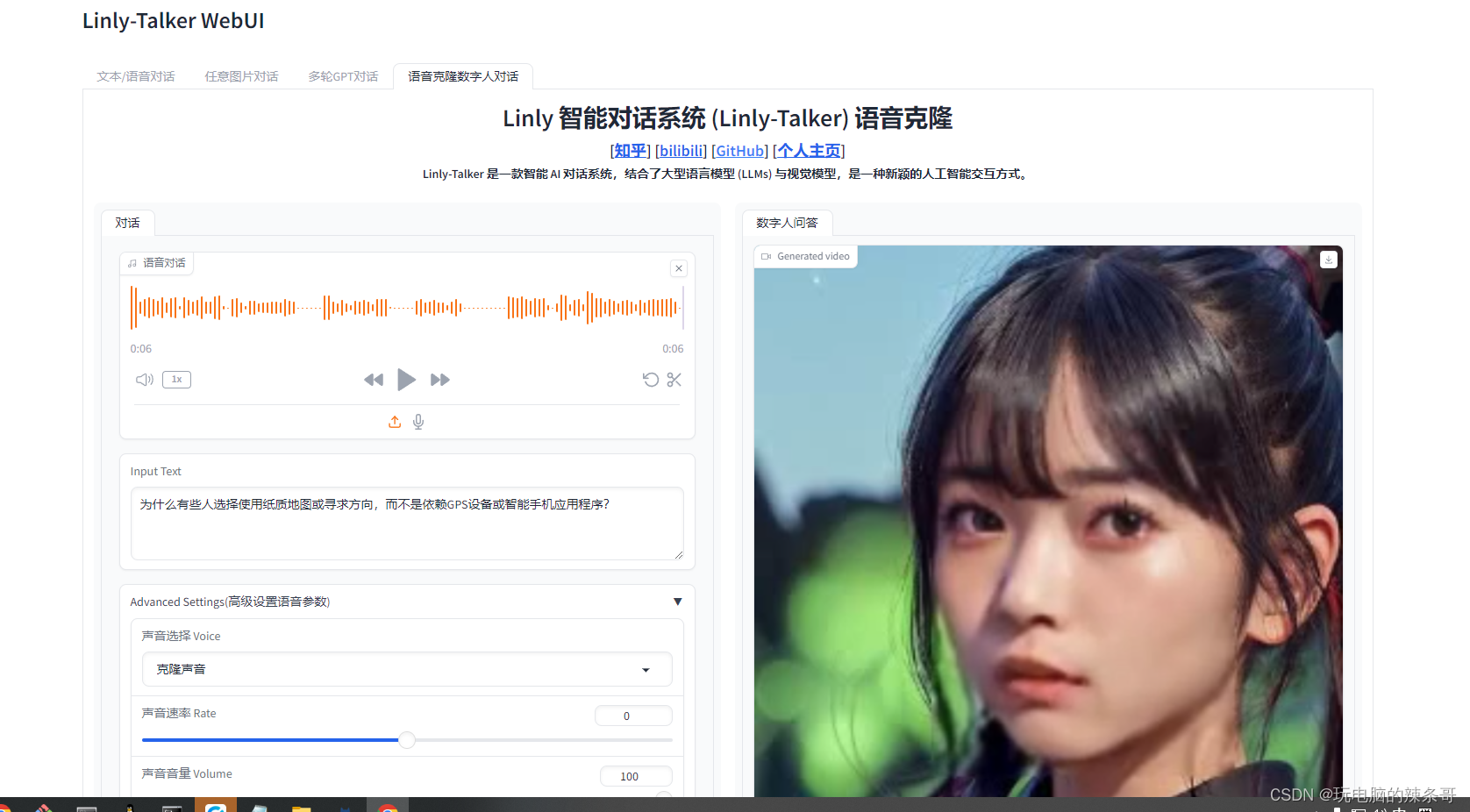1470x812 pixels.
Task: Click the Generated video label
Action: point(806,256)
